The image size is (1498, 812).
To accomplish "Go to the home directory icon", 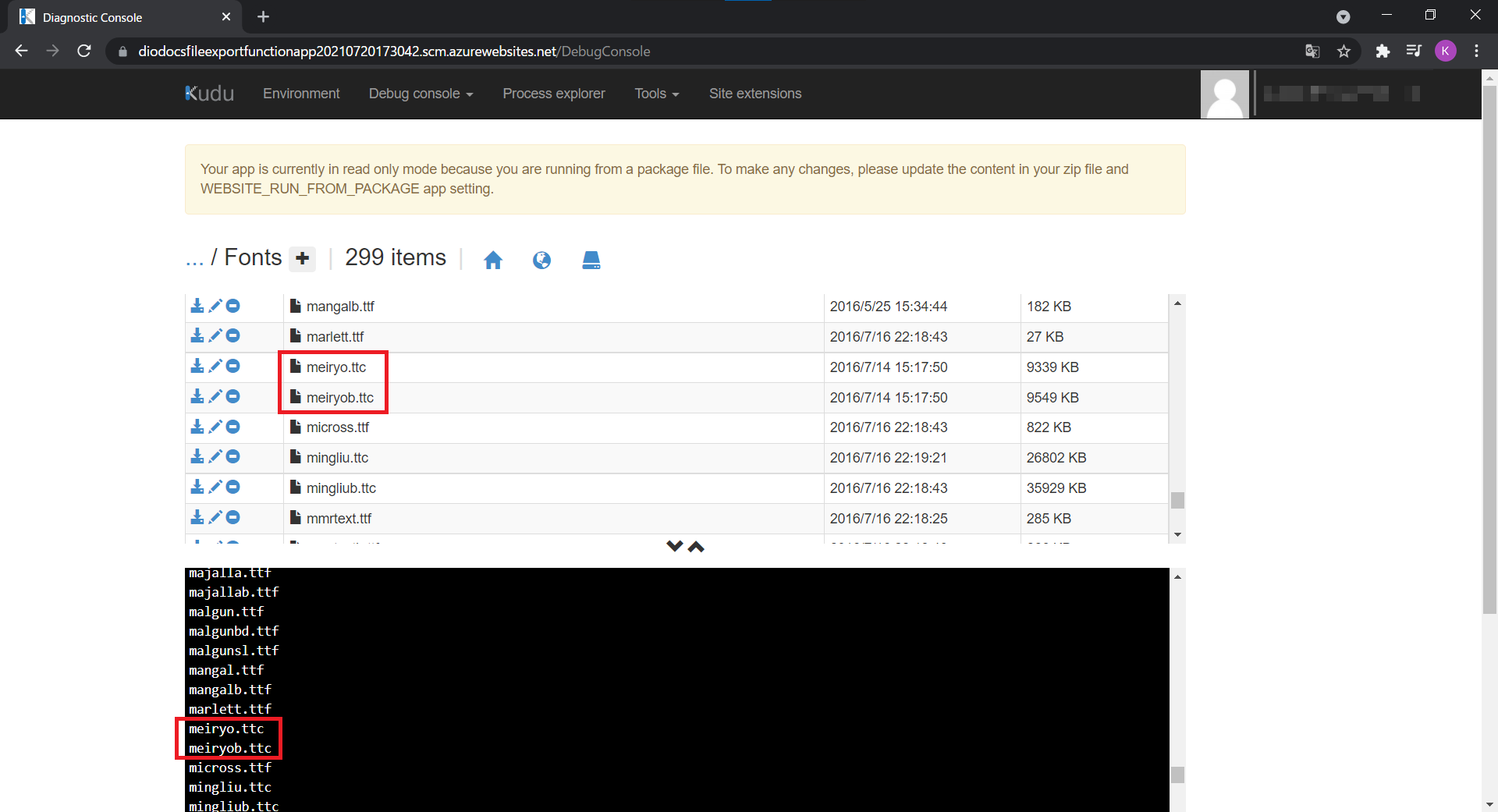I will pyautogui.click(x=493, y=260).
